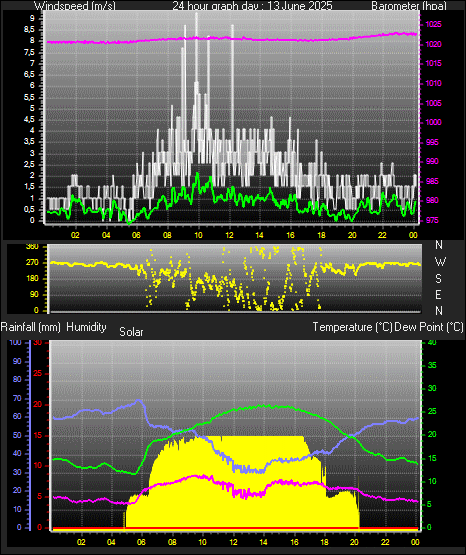The image size is (466, 555).
Task: Click hour label 08 under the temperature graph
Action: click(x=172, y=542)
